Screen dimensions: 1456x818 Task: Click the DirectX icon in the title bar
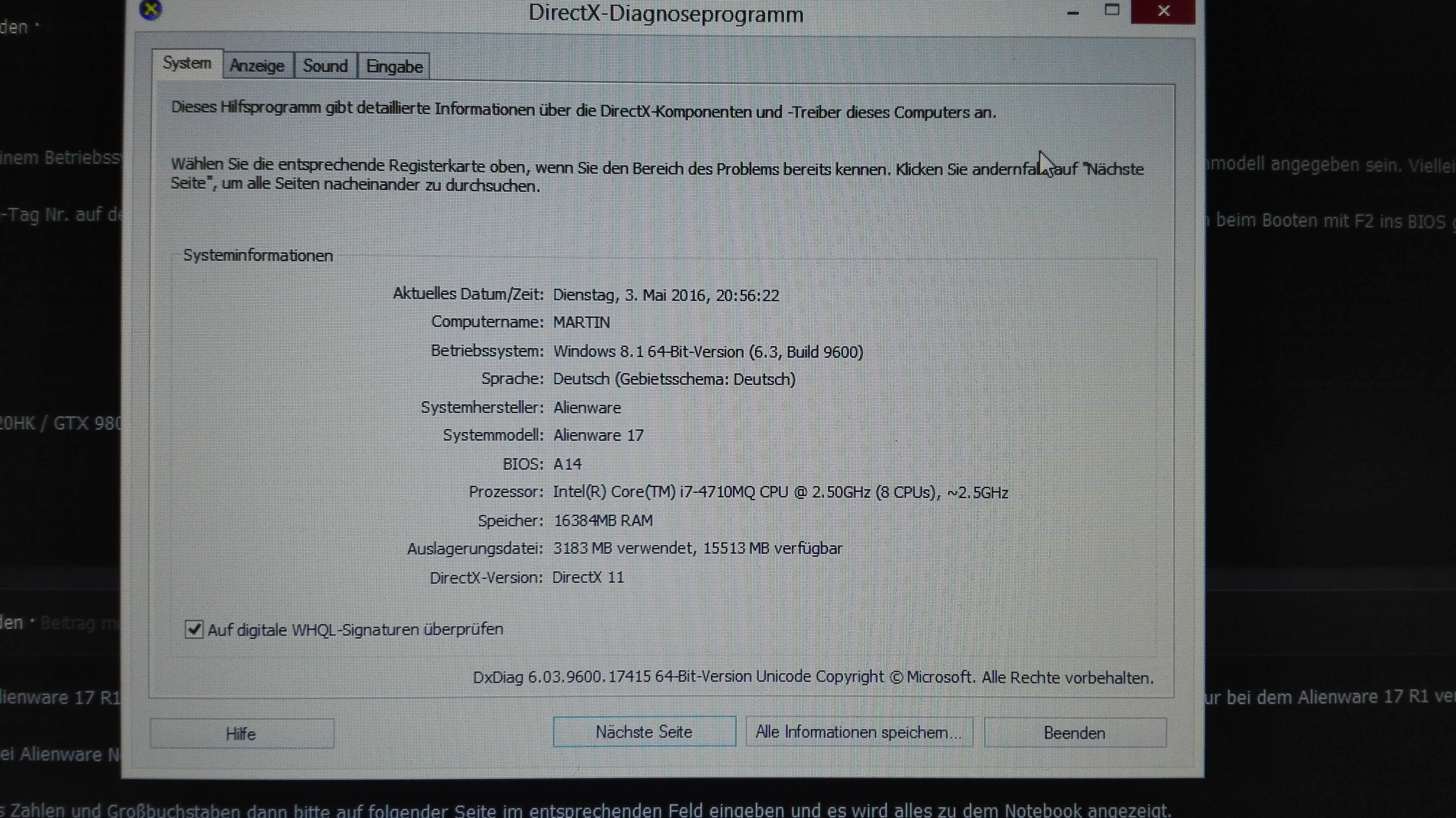click(x=150, y=9)
